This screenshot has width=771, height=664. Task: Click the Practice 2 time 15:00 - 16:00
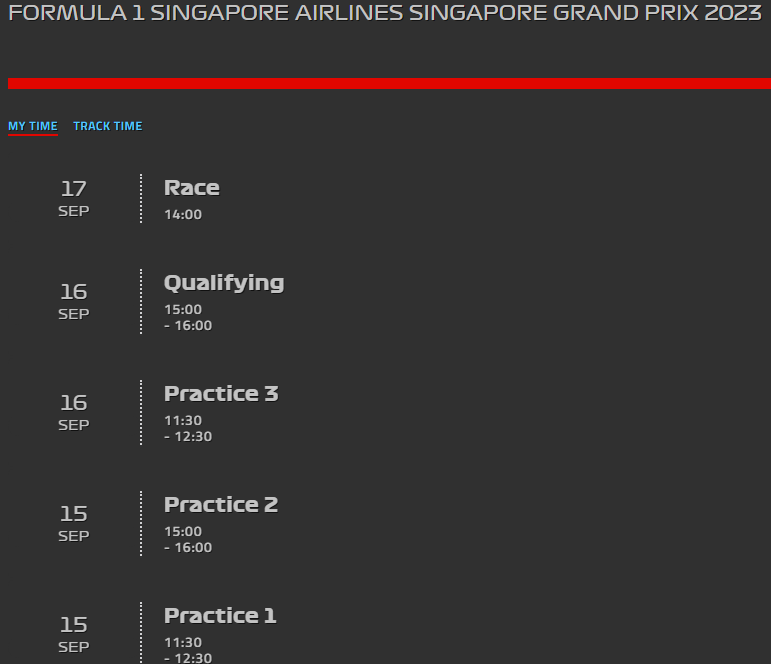point(188,540)
